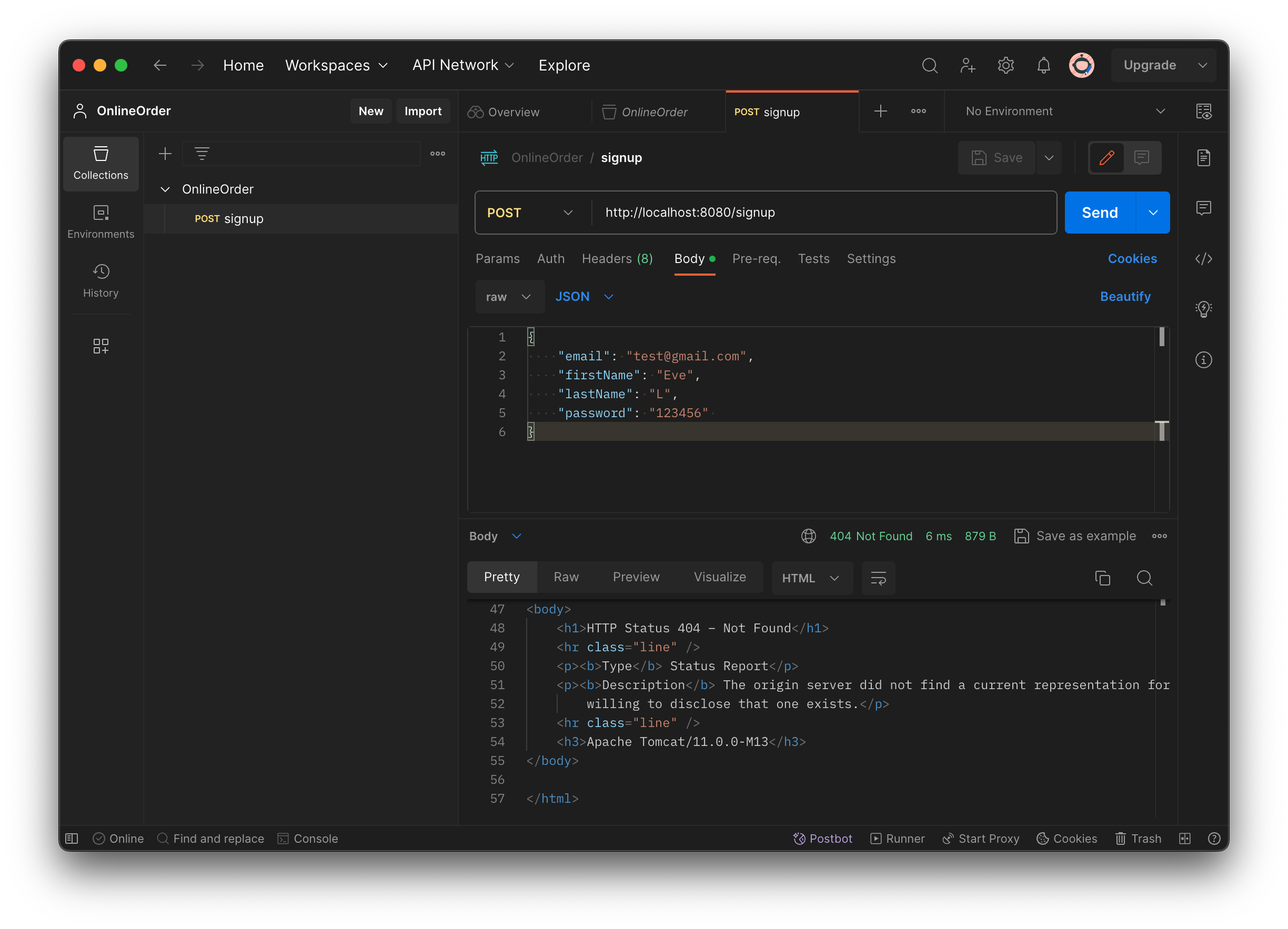Click the settings gear icon in header
Screen dimensions: 1288x929
pyautogui.click(x=1005, y=65)
